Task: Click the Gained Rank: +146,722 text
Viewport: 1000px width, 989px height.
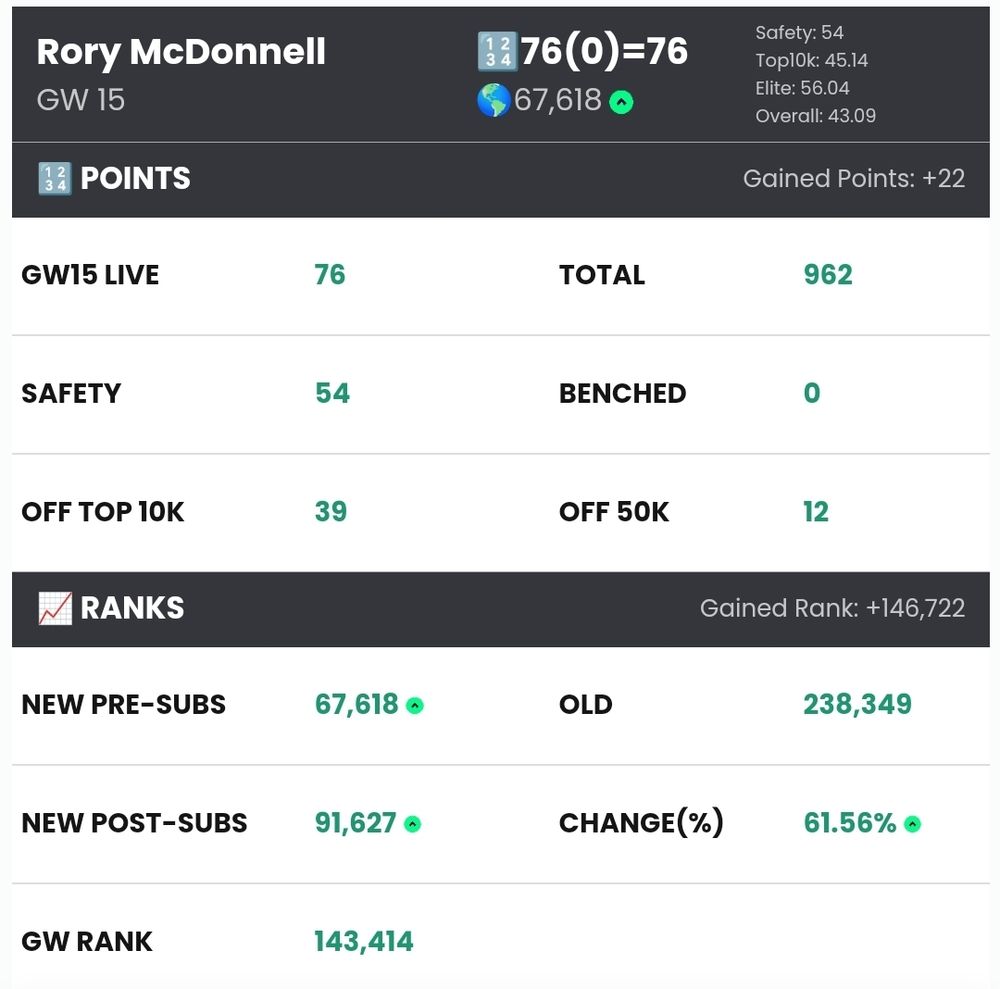Action: coord(832,608)
